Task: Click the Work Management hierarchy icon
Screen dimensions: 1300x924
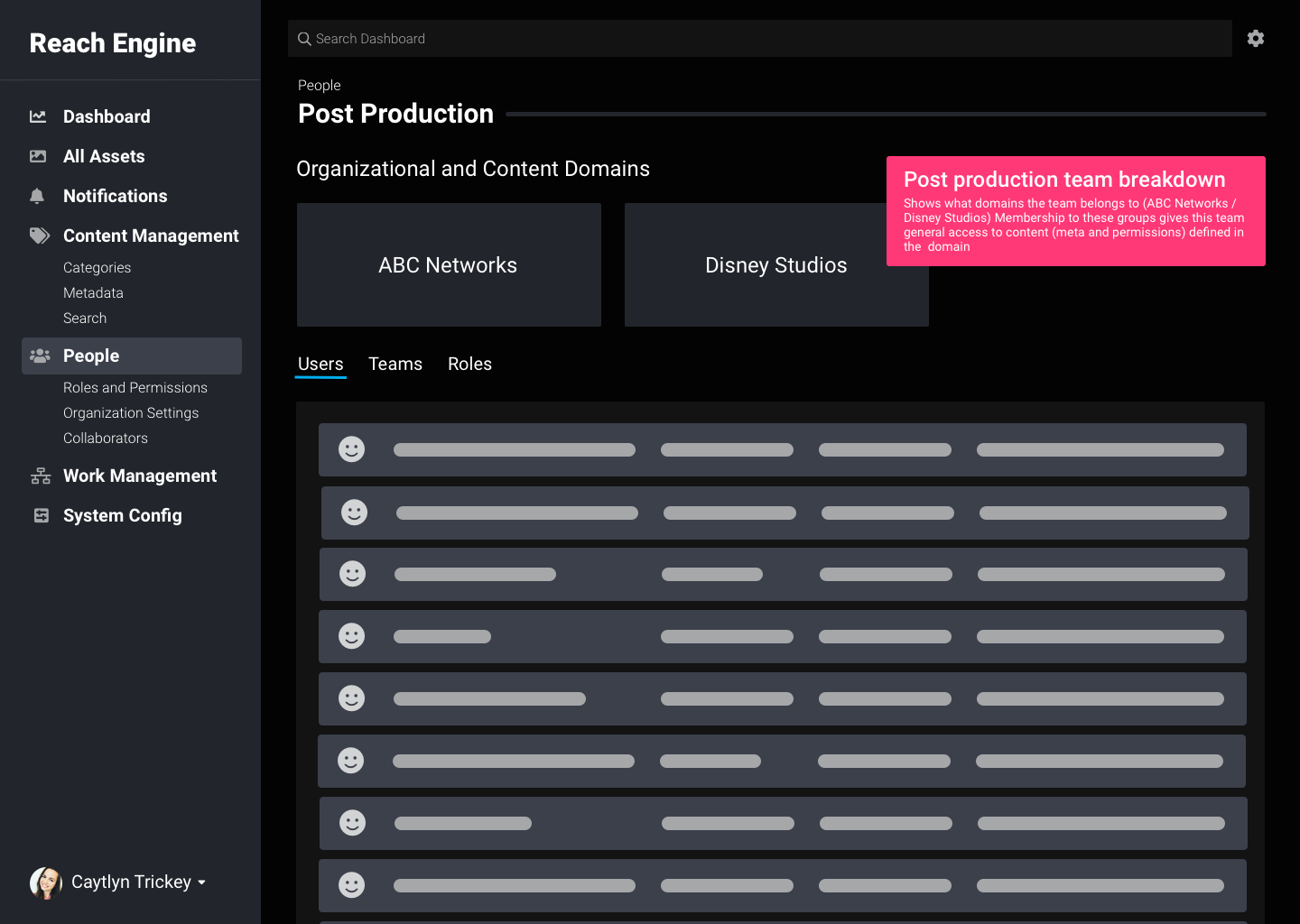Action: (41, 476)
